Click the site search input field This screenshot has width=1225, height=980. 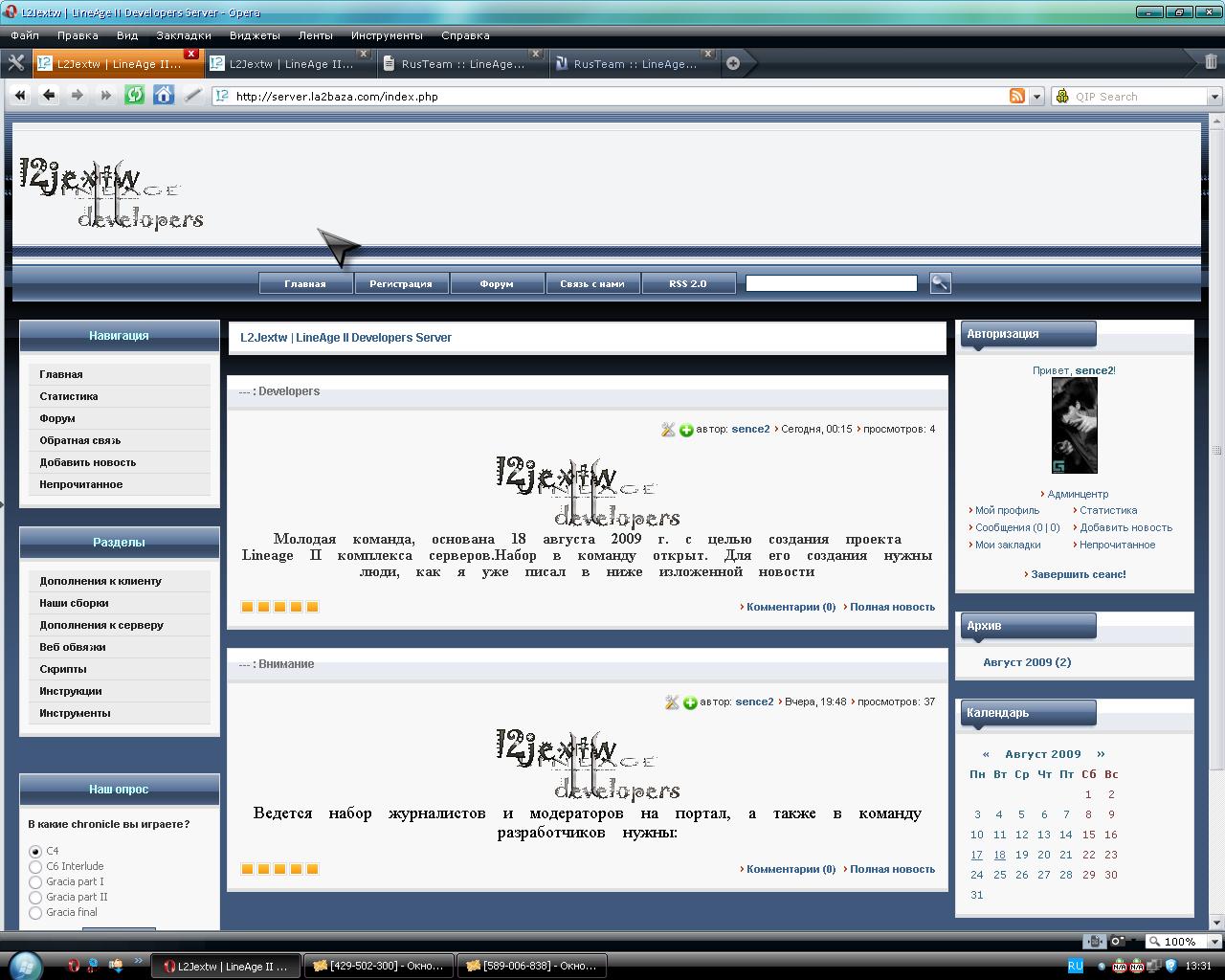(x=831, y=283)
